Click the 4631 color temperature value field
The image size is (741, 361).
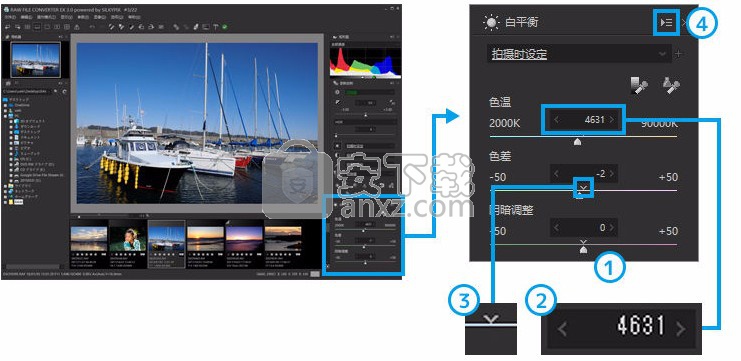[584, 120]
